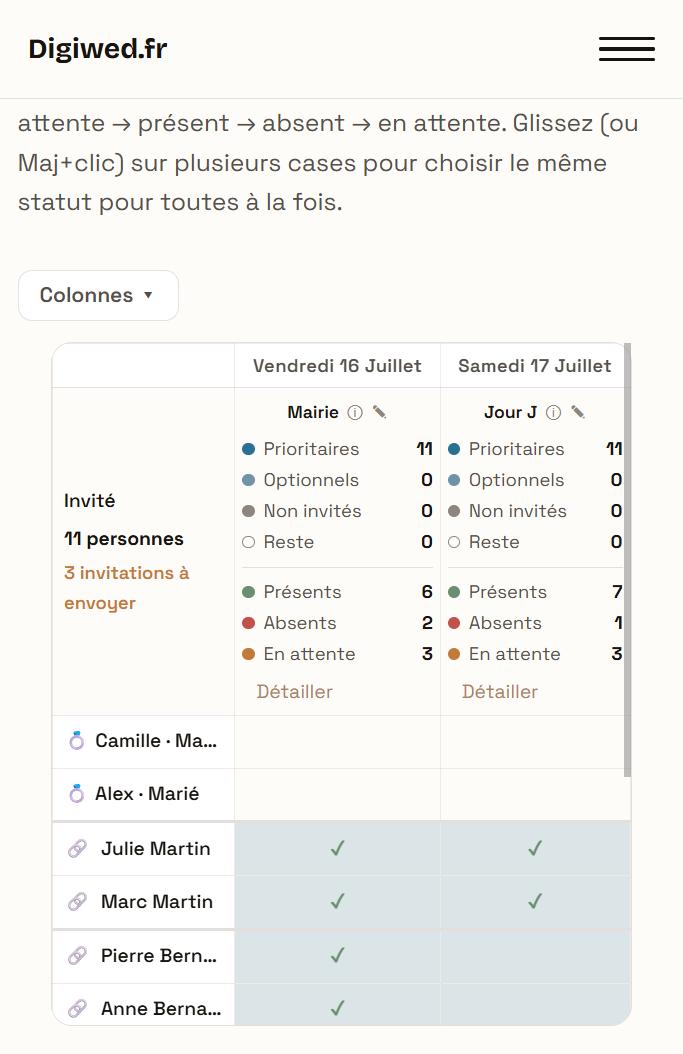
Task: Show info for Mairie event
Action: pos(355,412)
